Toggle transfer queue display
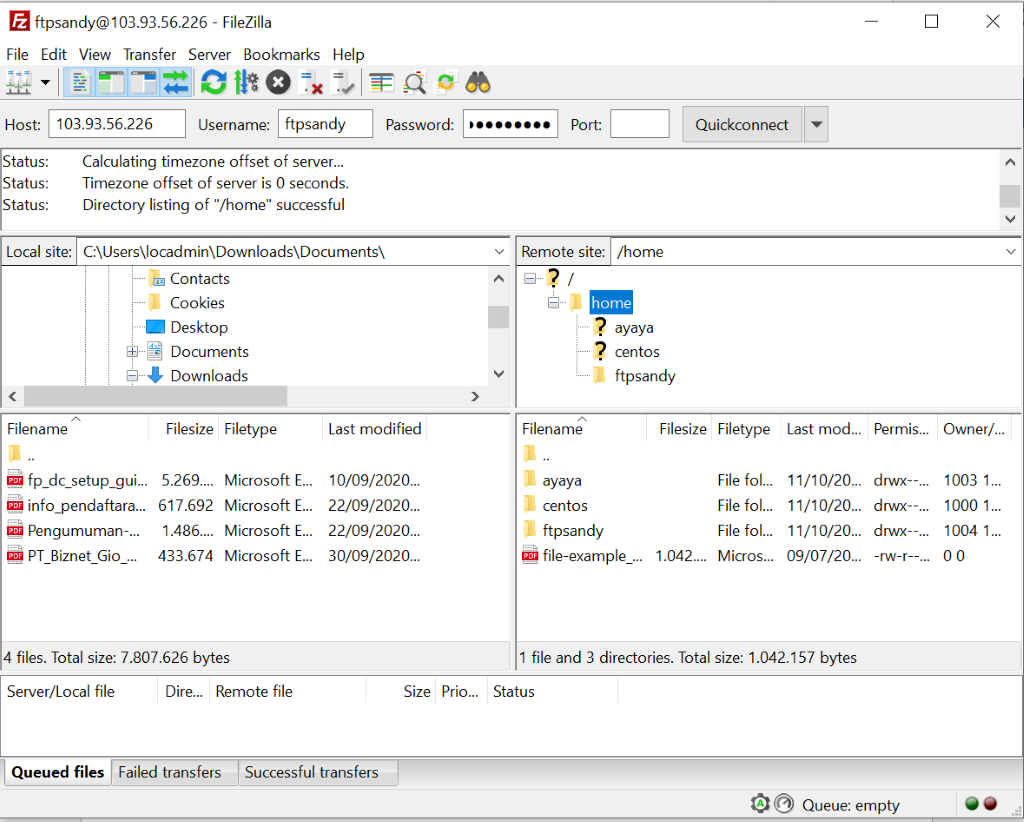 (176, 83)
